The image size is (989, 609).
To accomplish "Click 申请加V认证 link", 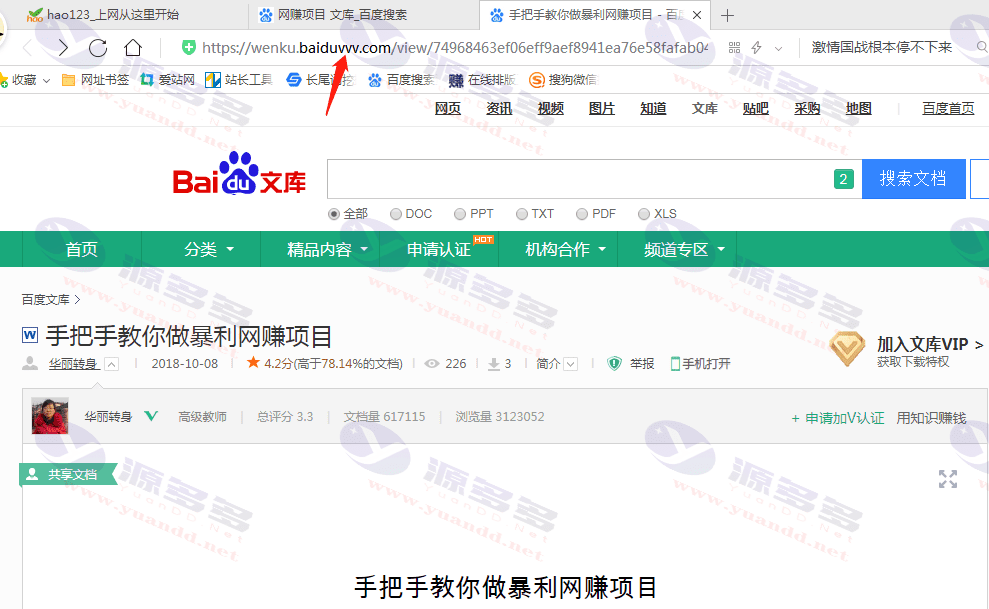I will click(x=838, y=418).
